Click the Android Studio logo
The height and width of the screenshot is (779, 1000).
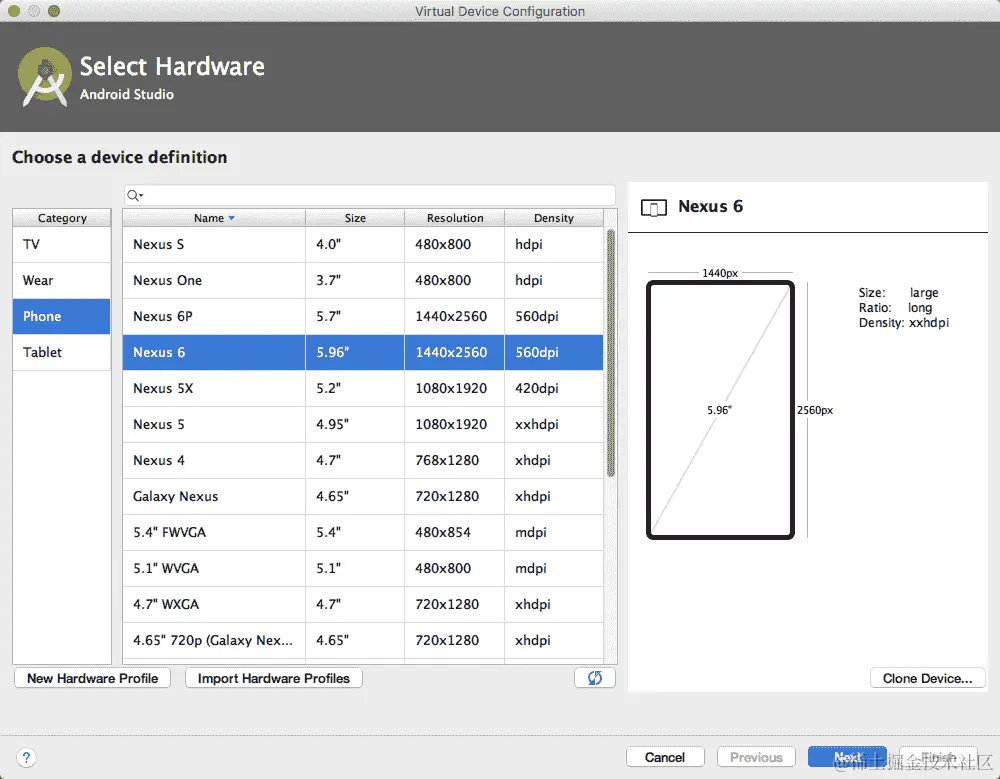(x=45, y=77)
